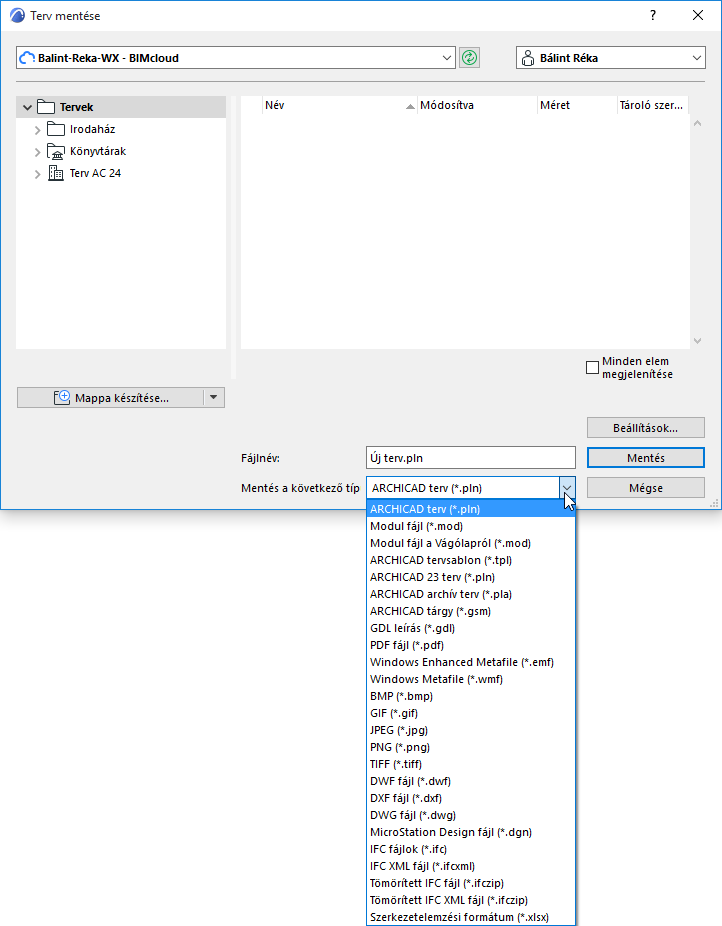Screen dimensions: 722x926
Task: Click the Könyvtárak library folder icon
Action: [x=55, y=151]
